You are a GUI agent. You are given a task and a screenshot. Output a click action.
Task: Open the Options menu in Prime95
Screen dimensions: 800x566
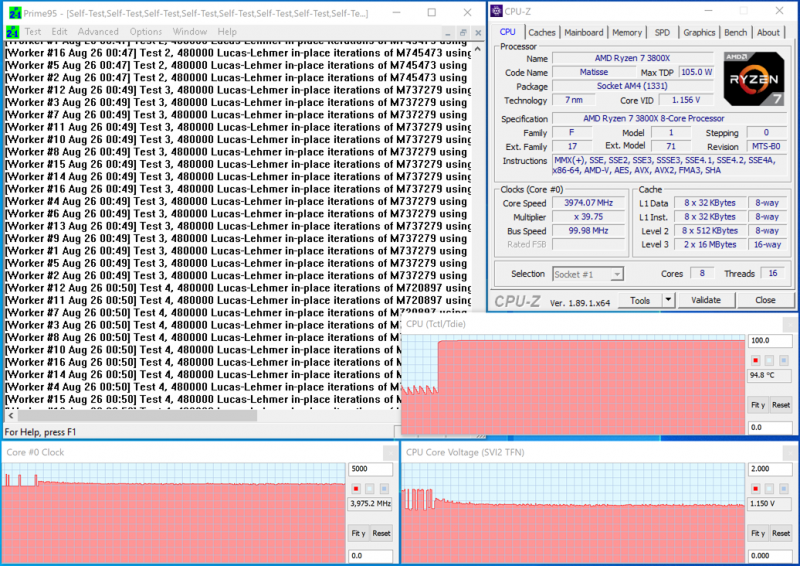pyautogui.click(x=145, y=32)
